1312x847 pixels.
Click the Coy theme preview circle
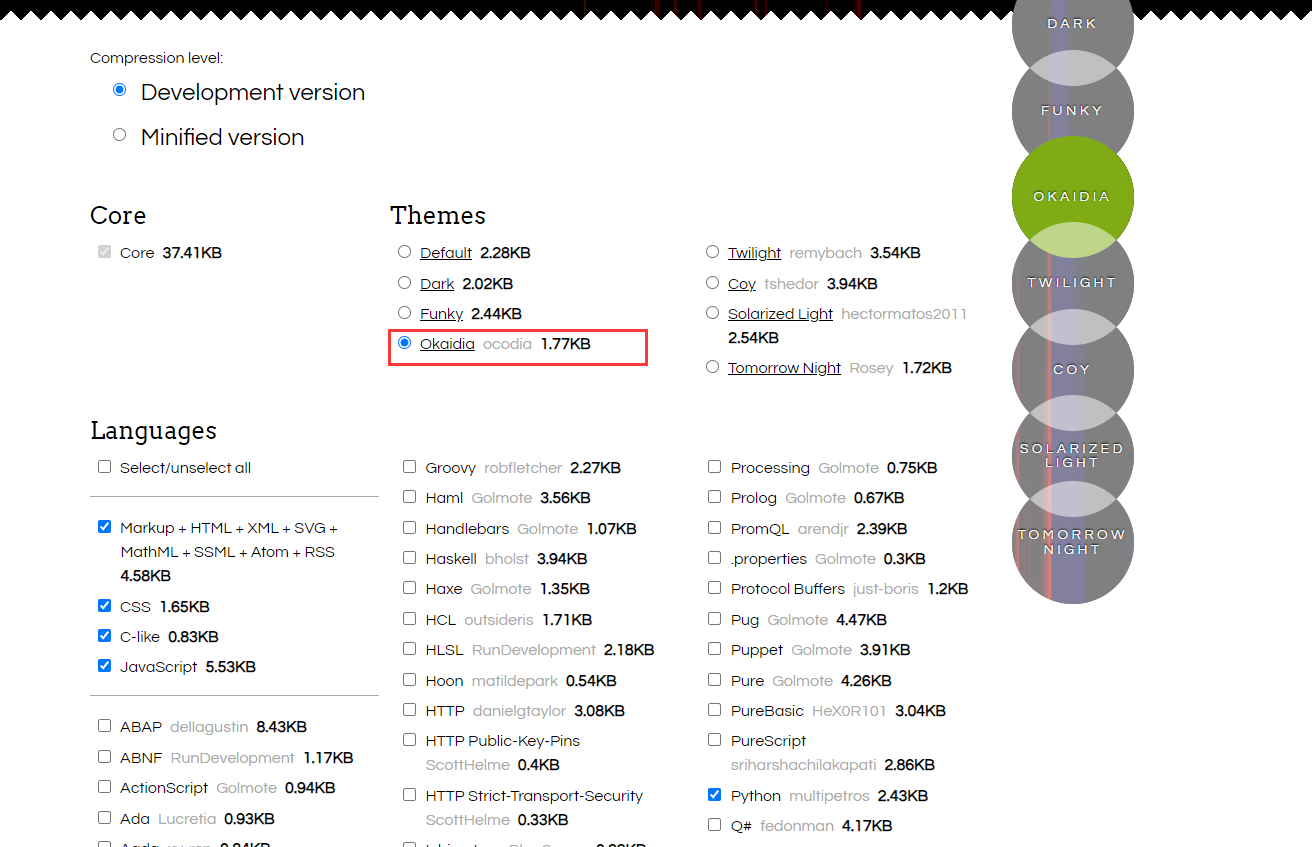point(1072,369)
